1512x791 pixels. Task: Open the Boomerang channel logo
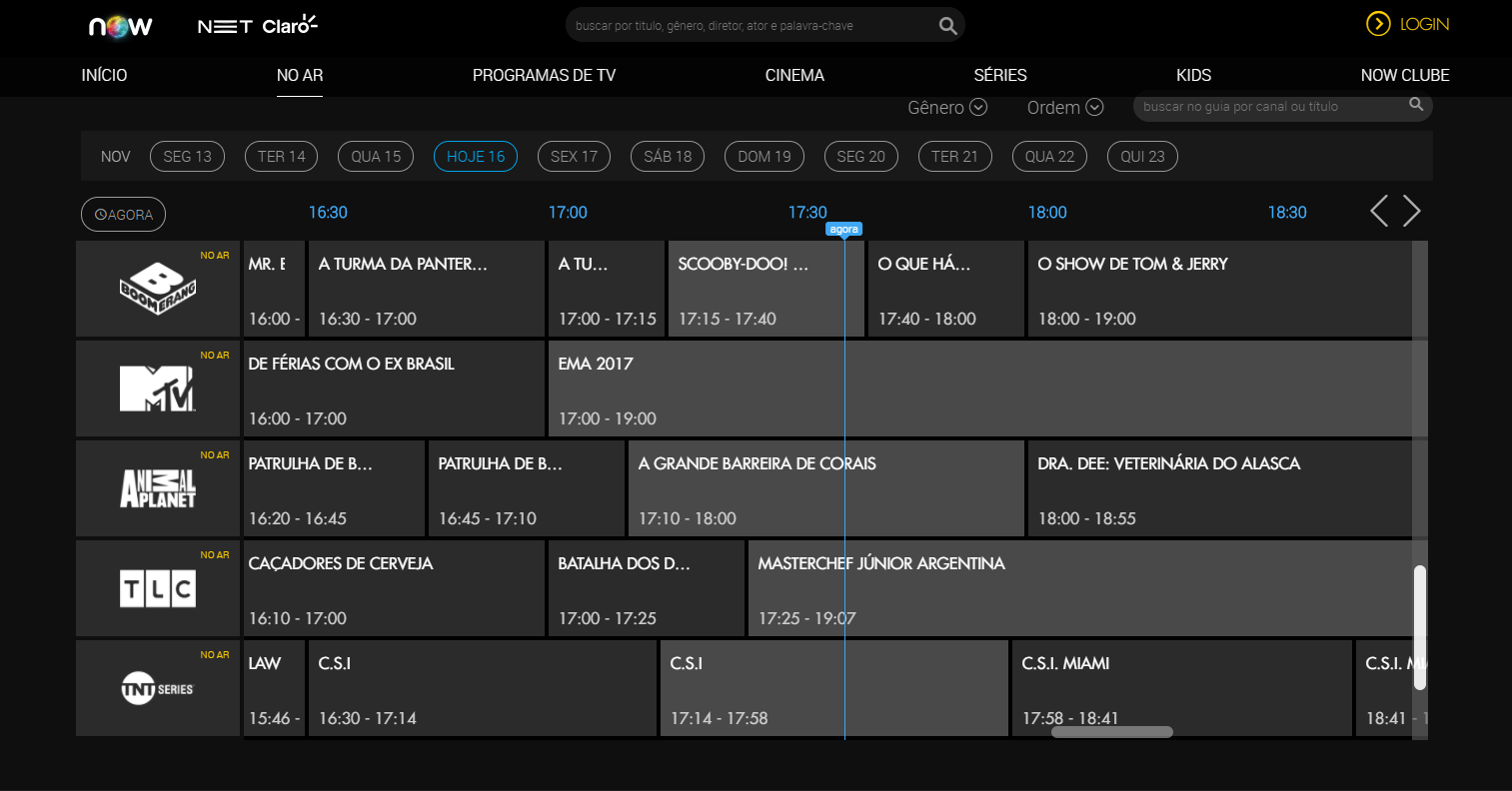pyautogui.click(x=158, y=289)
